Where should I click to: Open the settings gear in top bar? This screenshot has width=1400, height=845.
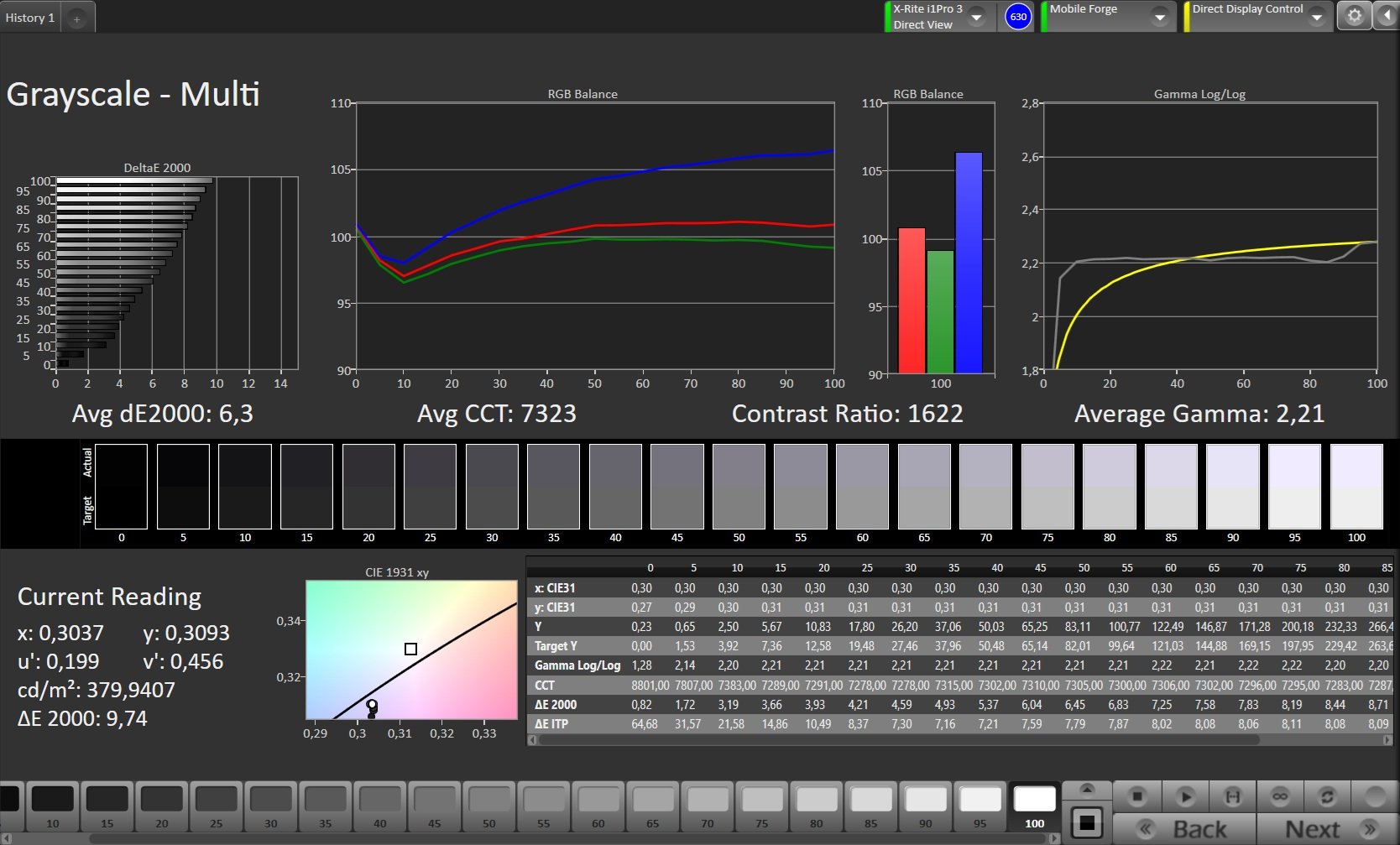pyautogui.click(x=1354, y=16)
